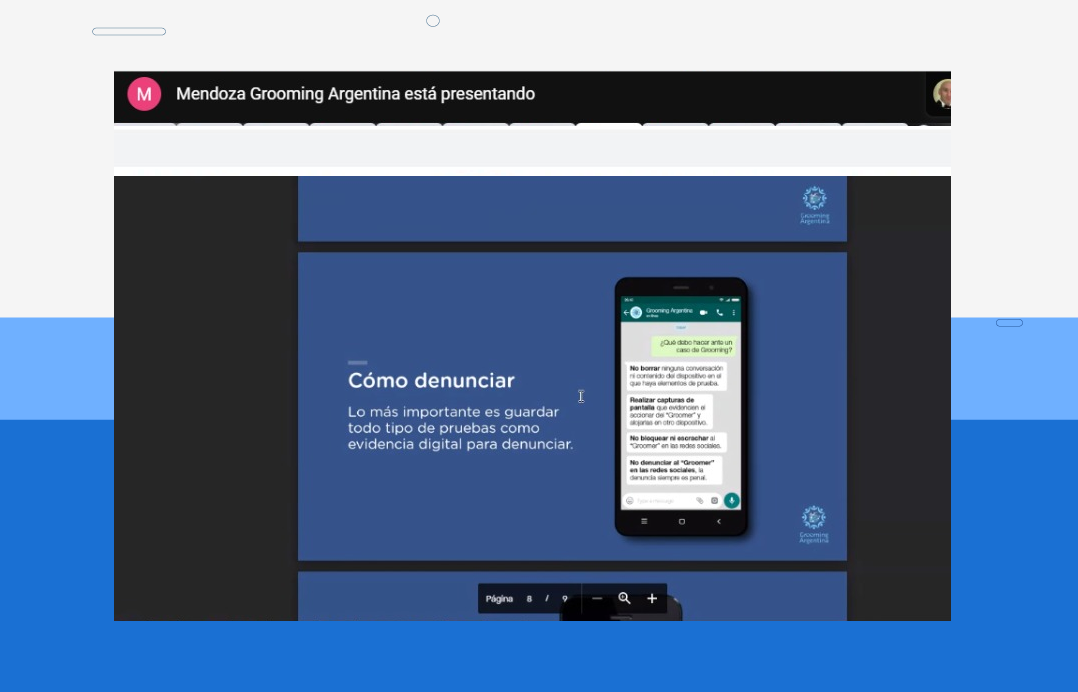Image resolution: width=1078 pixels, height=692 pixels.
Task: Click the current page number 8 field
Action: [529, 599]
